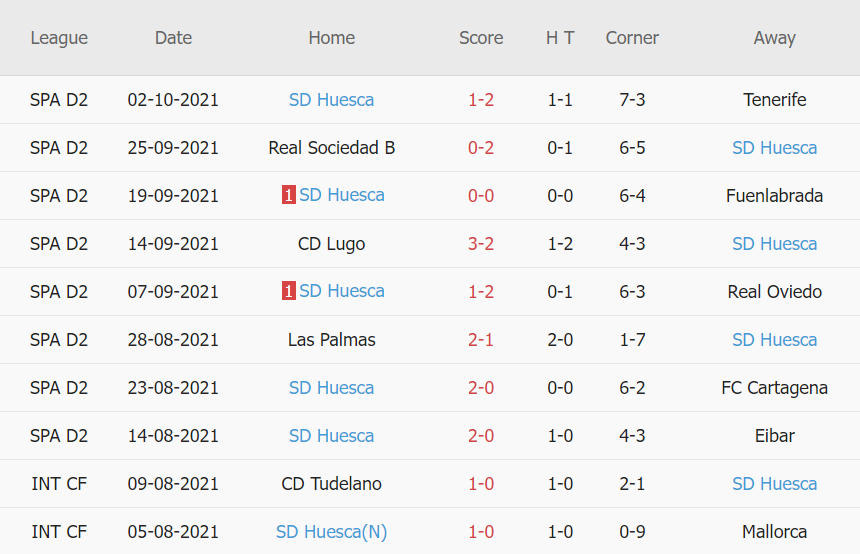860x554 pixels.
Task: Click the Away column header
Action: pyautogui.click(x=774, y=38)
